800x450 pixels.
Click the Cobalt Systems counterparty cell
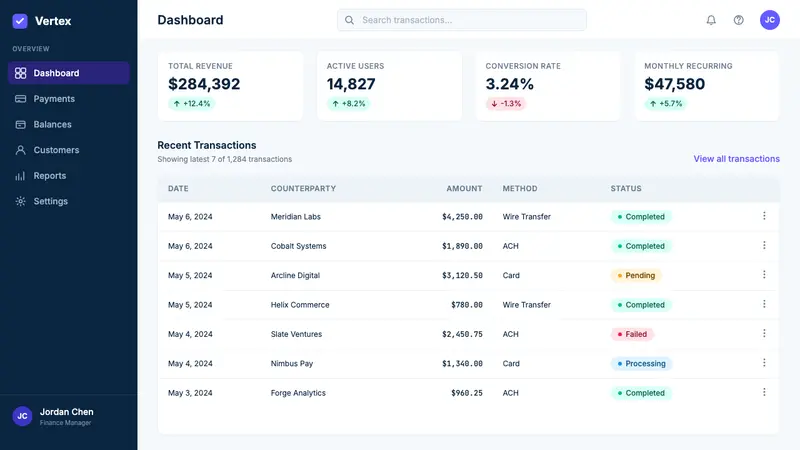(298, 246)
